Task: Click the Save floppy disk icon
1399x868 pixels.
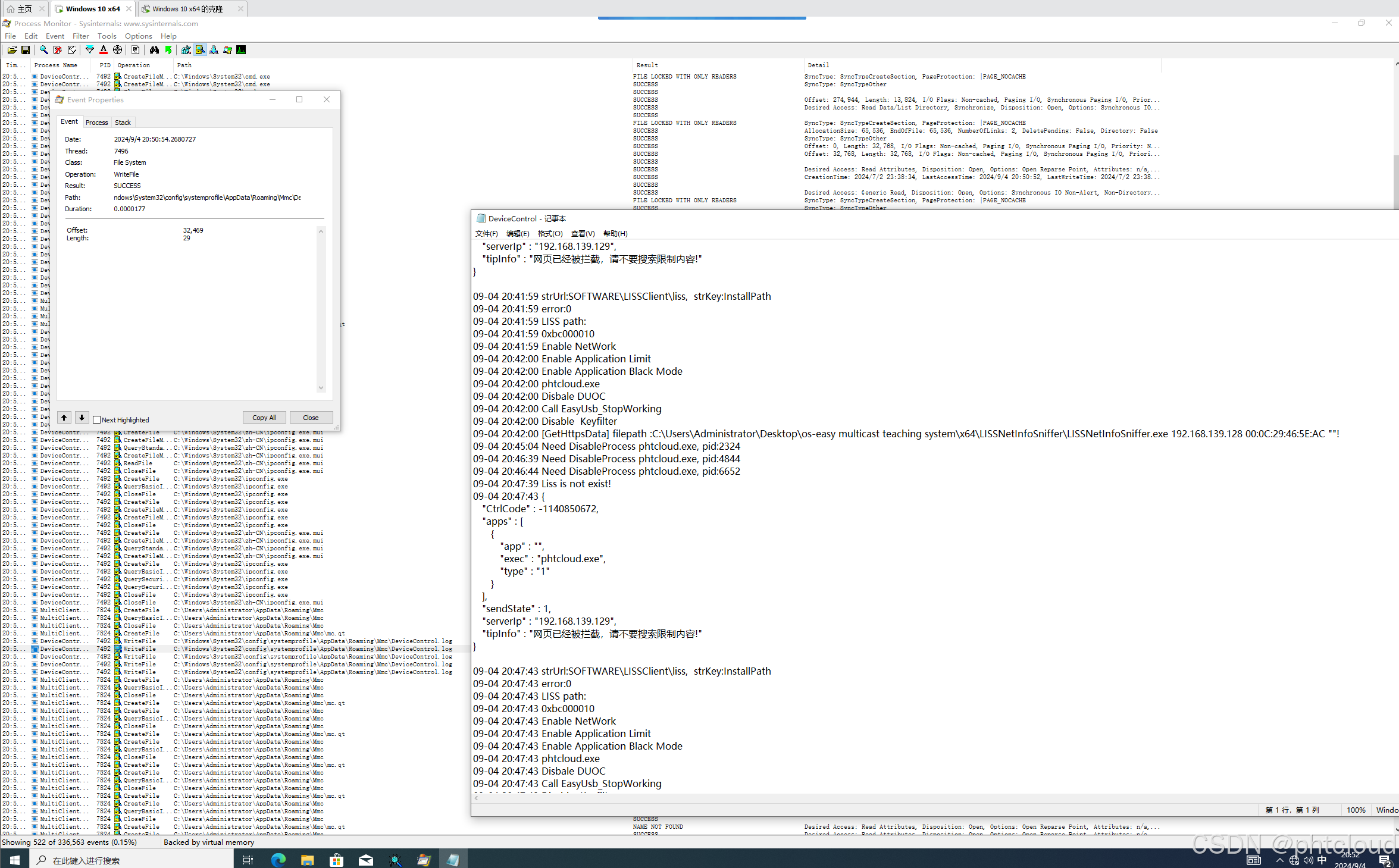Action: pyautogui.click(x=26, y=50)
